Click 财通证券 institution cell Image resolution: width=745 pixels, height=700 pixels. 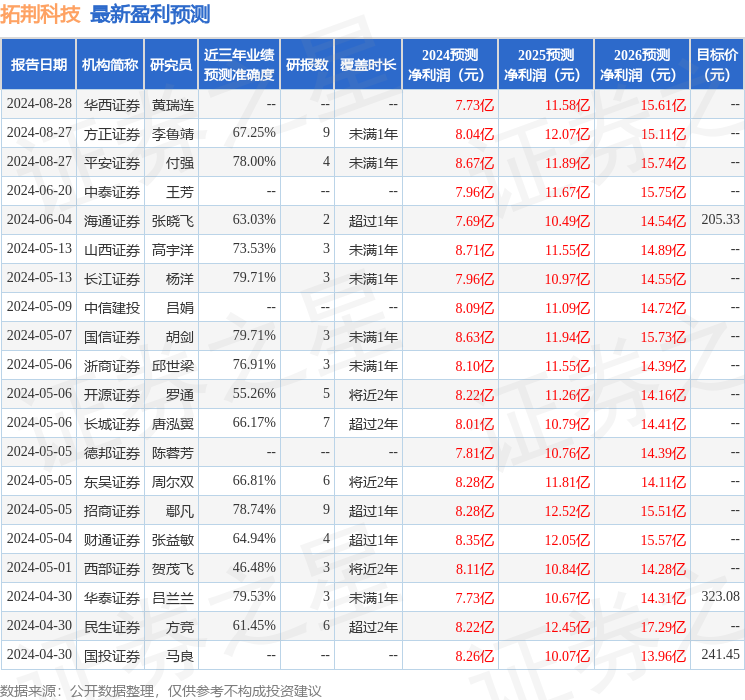tap(112, 540)
